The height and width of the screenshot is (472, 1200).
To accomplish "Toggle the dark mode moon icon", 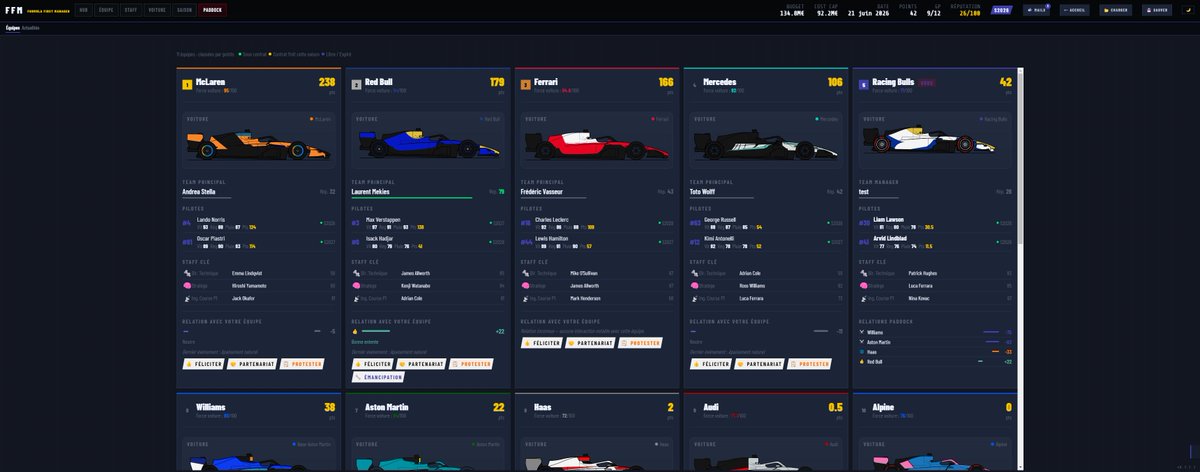I will [1186, 10].
